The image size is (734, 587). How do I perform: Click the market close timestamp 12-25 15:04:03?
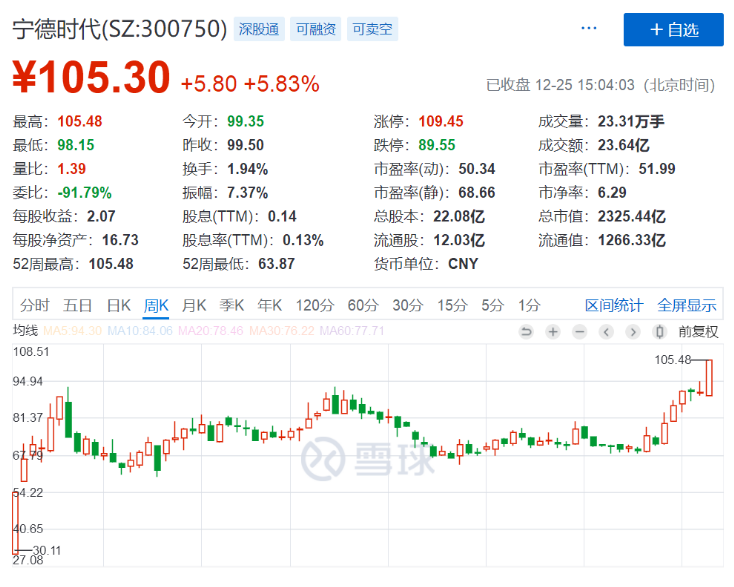[x=585, y=85]
